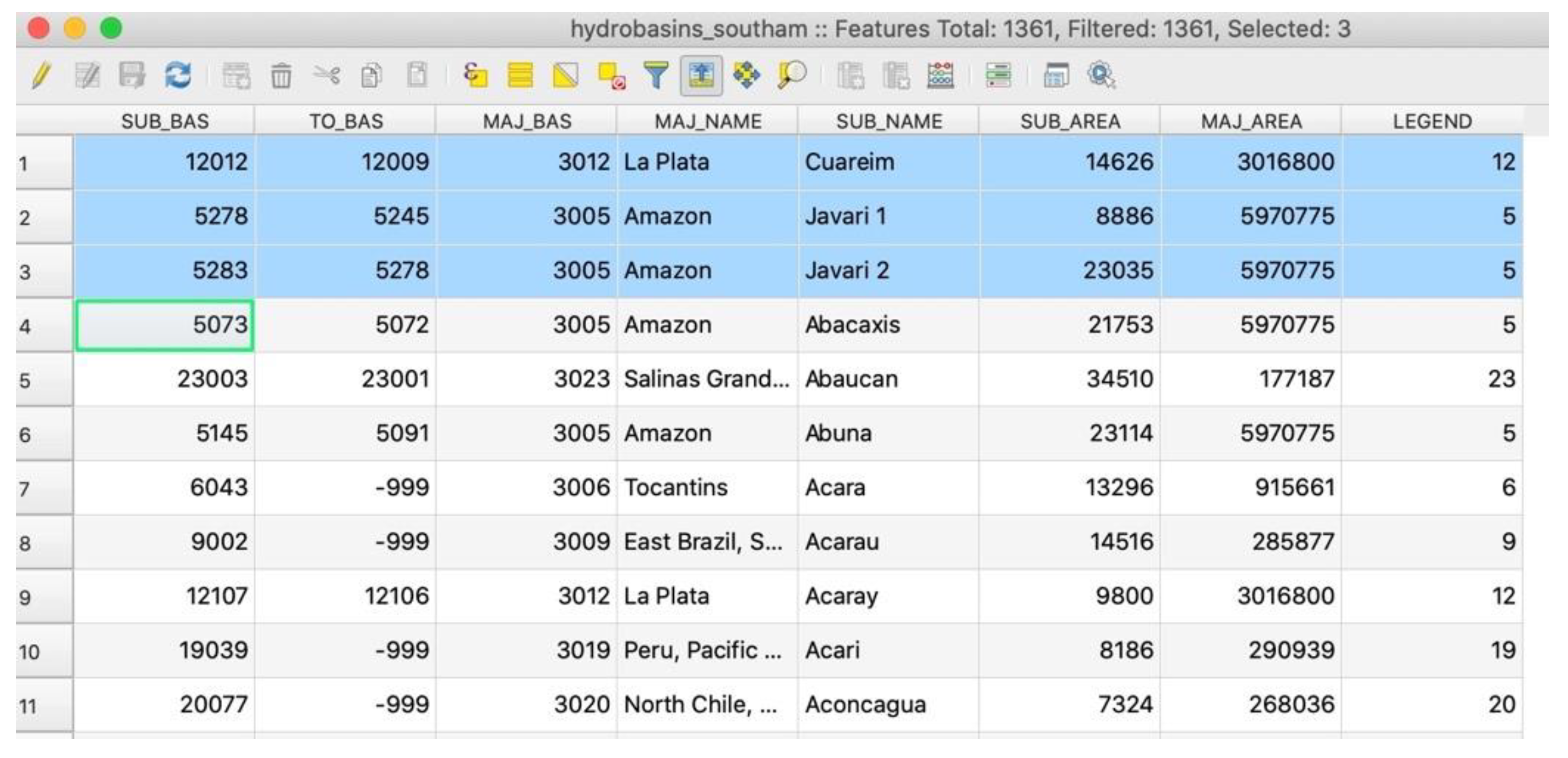The width and height of the screenshot is (1568, 758).
Task: Sort by the SUB_NAME column header
Action: point(889,121)
